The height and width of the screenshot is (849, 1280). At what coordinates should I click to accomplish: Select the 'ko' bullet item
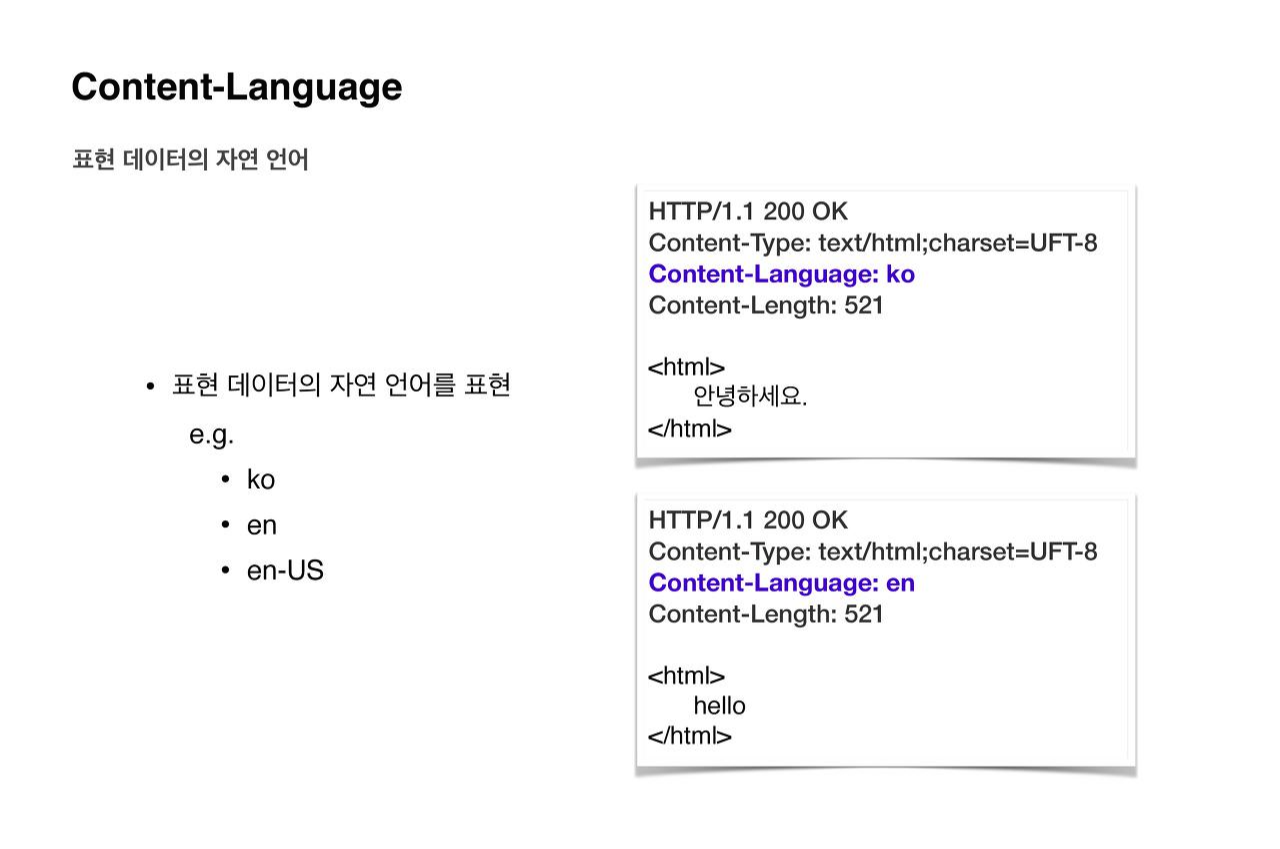click(261, 480)
